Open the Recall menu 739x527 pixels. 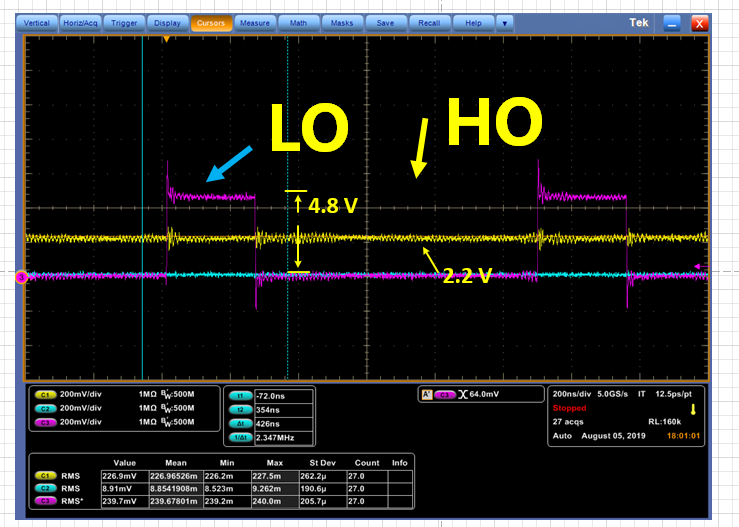pos(429,23)
